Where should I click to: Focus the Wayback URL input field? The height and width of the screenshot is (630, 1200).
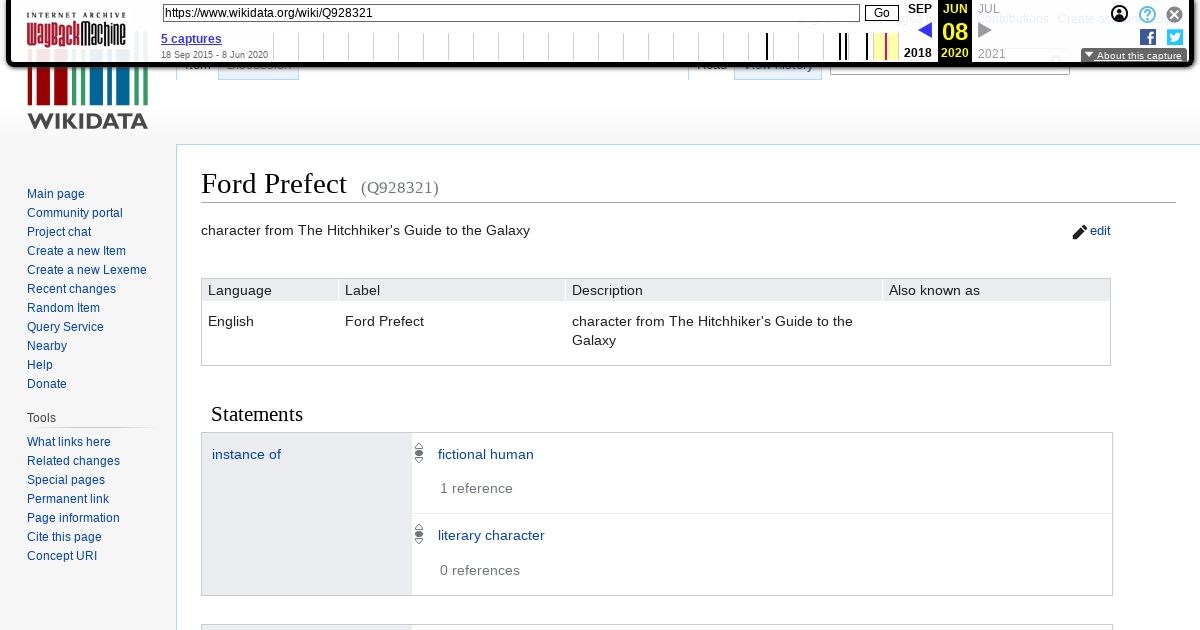pos(511,13)
